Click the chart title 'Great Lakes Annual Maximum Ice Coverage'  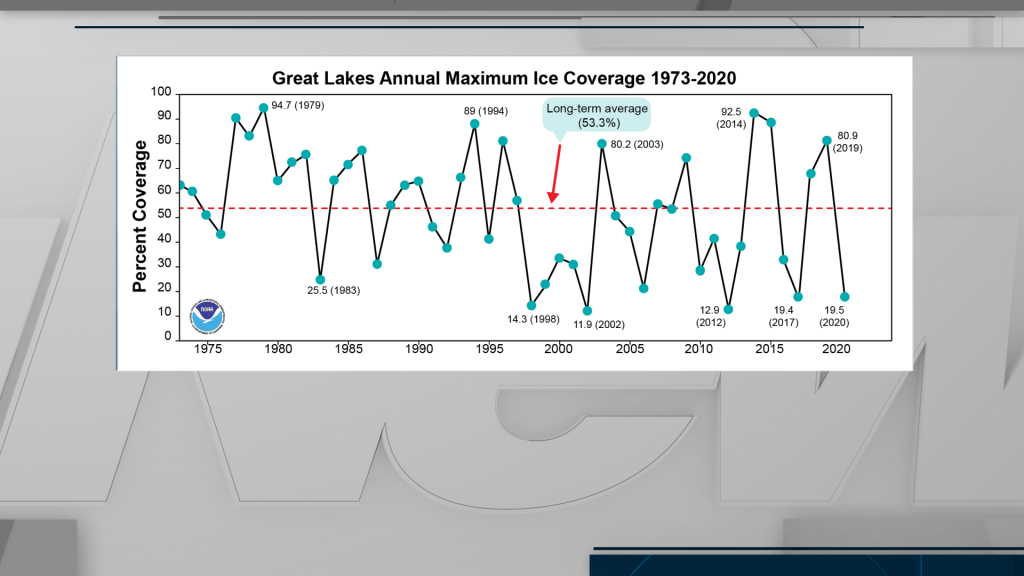coord(504,77)
